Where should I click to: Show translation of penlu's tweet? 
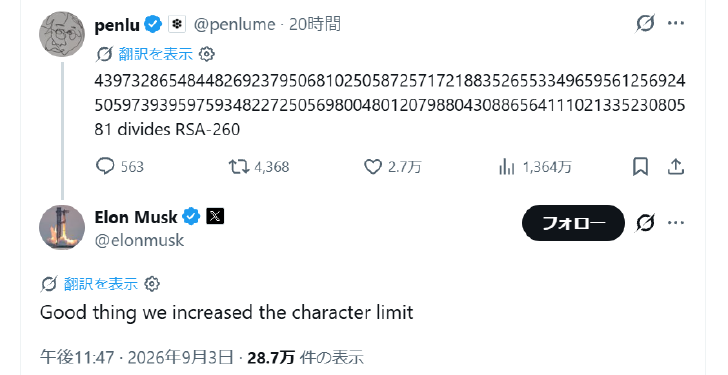[x=155, y=54]
